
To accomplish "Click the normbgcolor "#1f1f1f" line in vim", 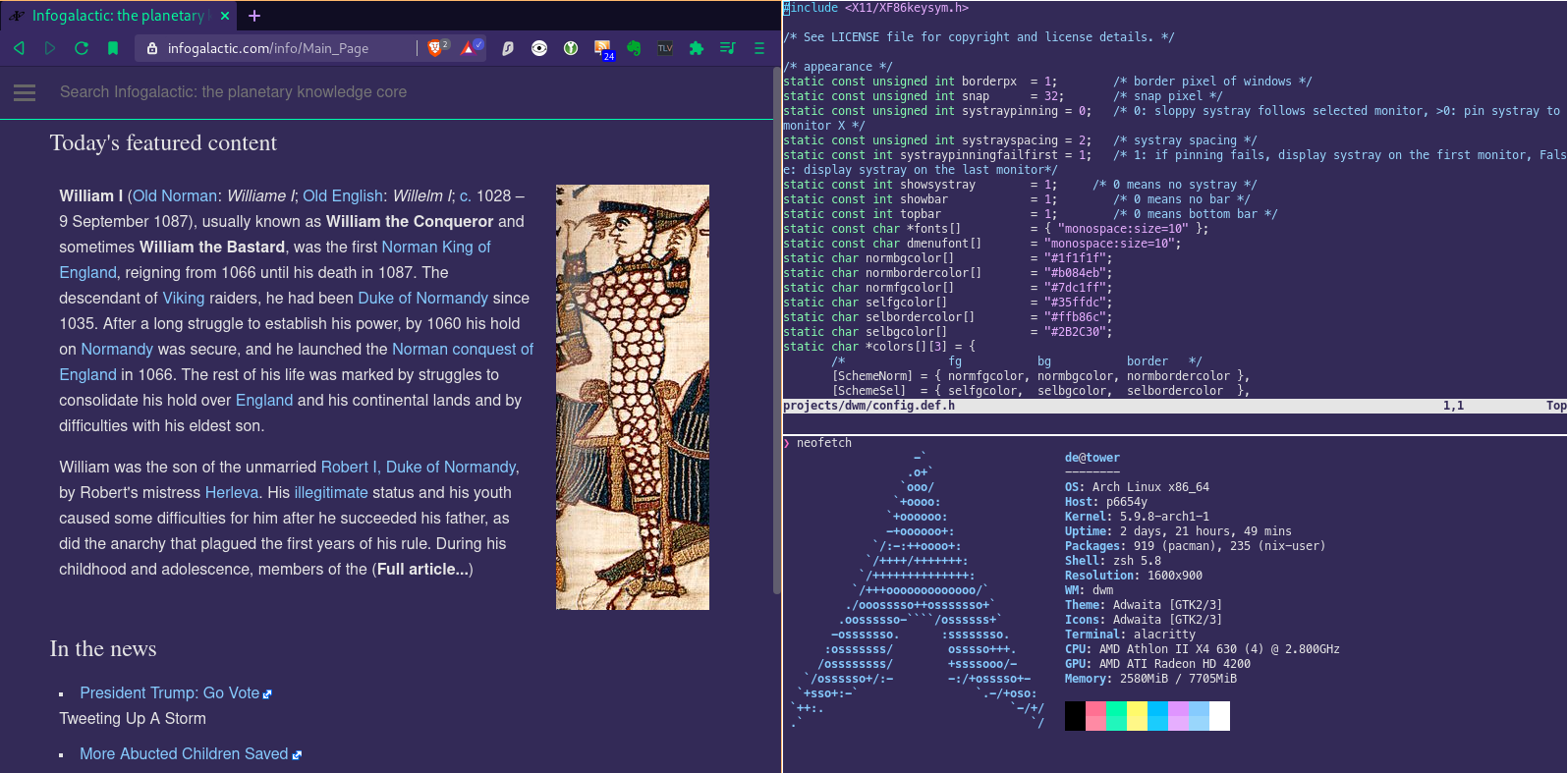I will [x=947, y=258].
